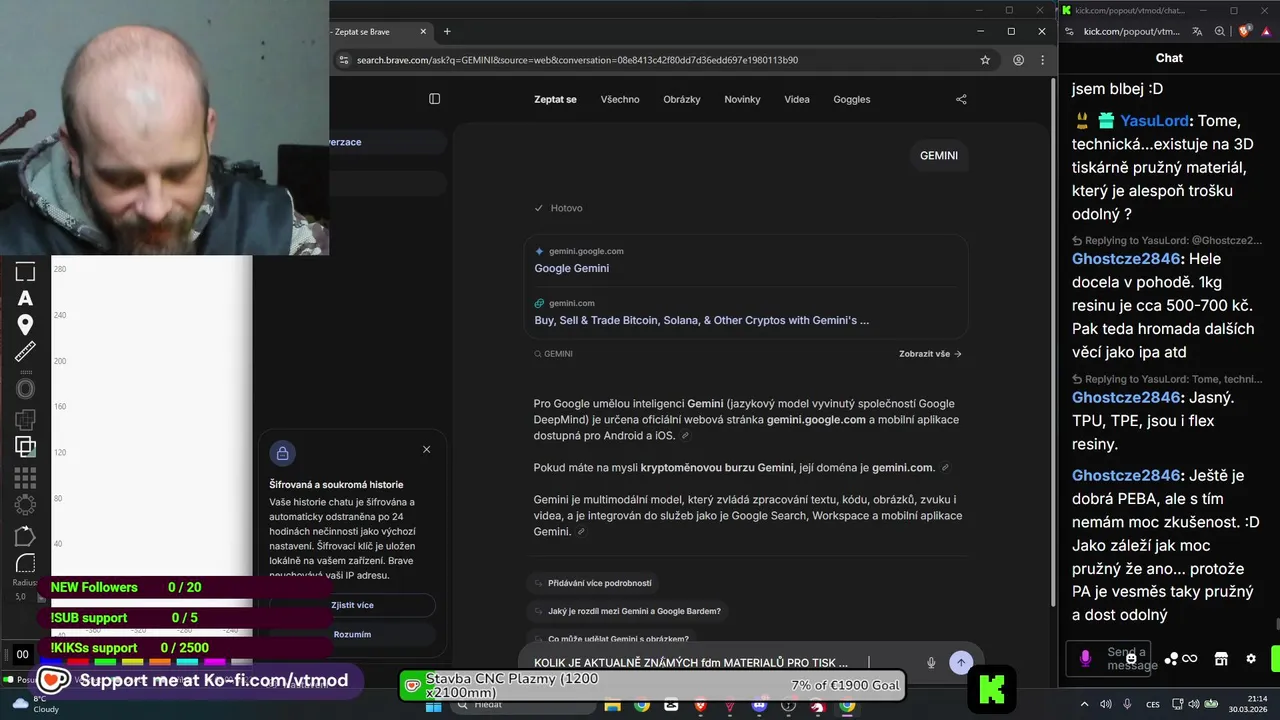The image size is (1280, 720).
Task: Copy link icon after the gemini.com paragraph
Action: click(945, 468)
